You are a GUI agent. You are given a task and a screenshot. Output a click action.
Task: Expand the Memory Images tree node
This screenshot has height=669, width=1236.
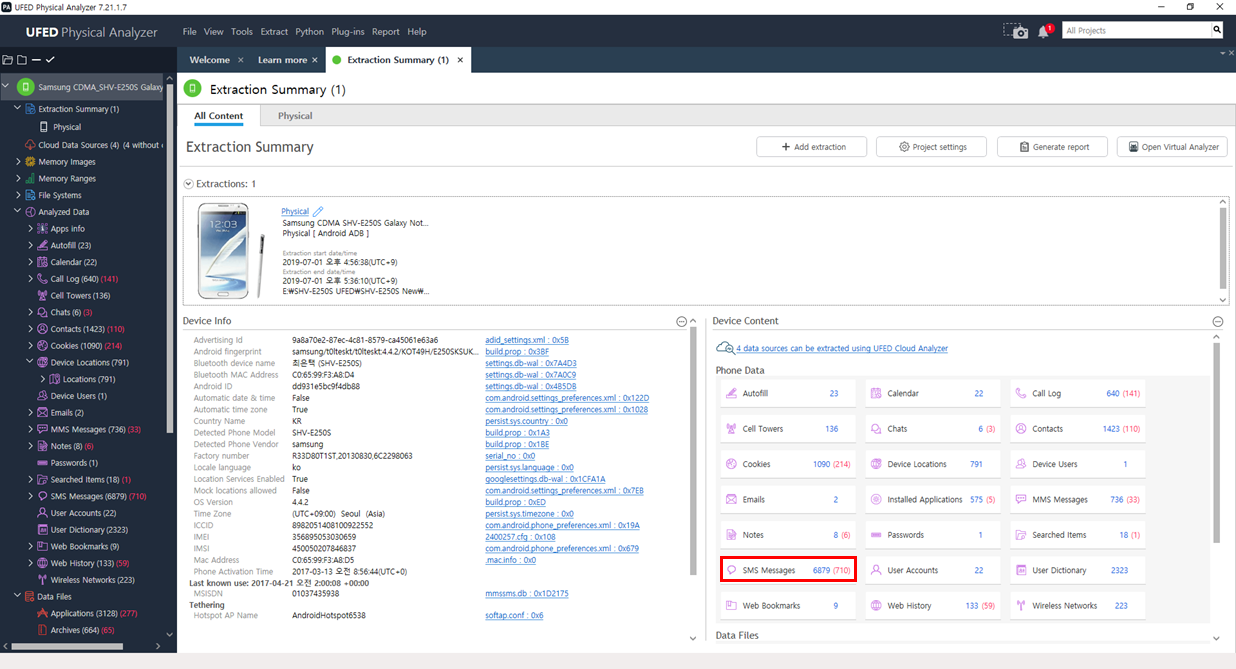[18, 162]
